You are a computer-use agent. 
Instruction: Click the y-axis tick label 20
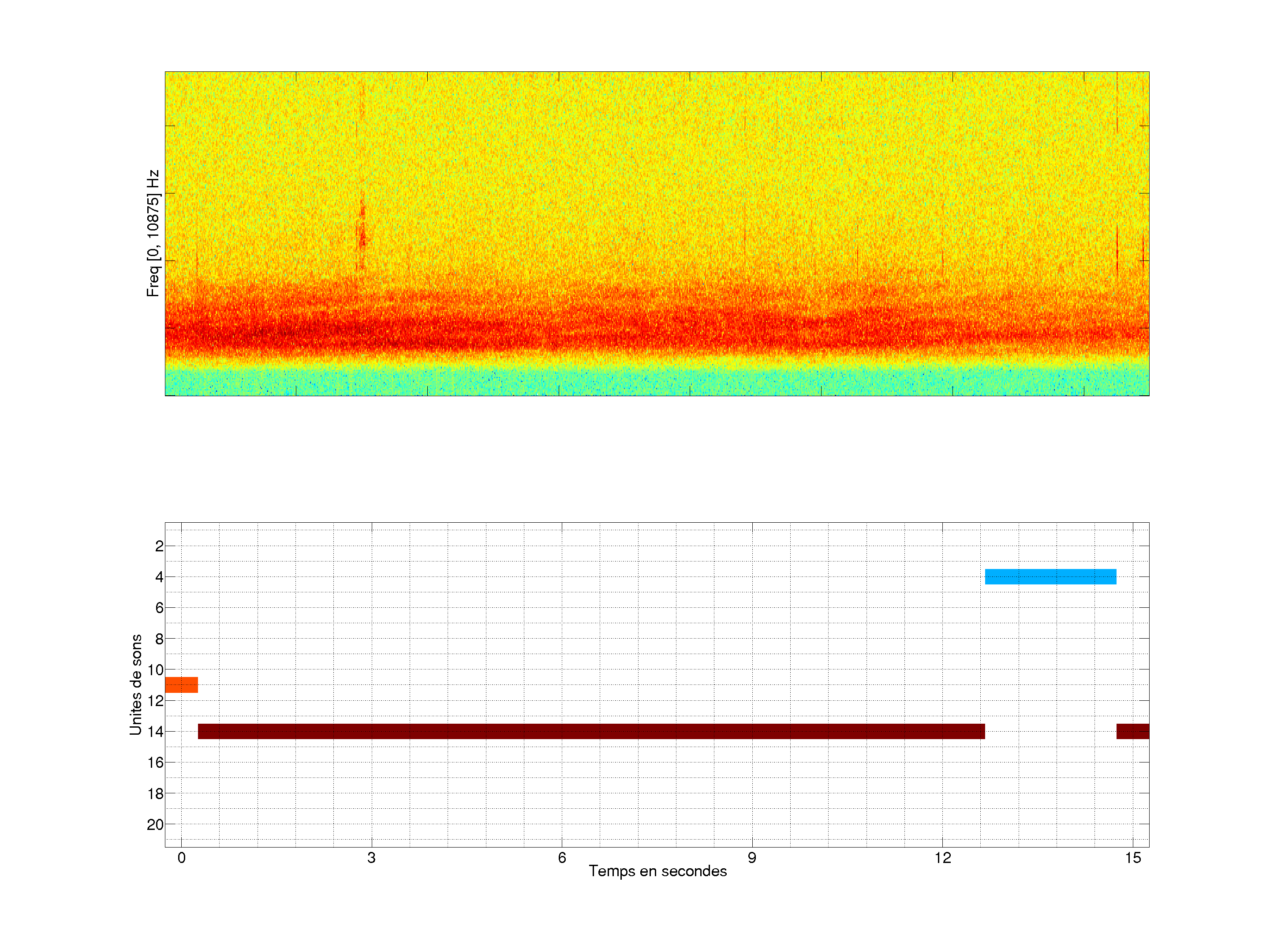click(155, 825)
